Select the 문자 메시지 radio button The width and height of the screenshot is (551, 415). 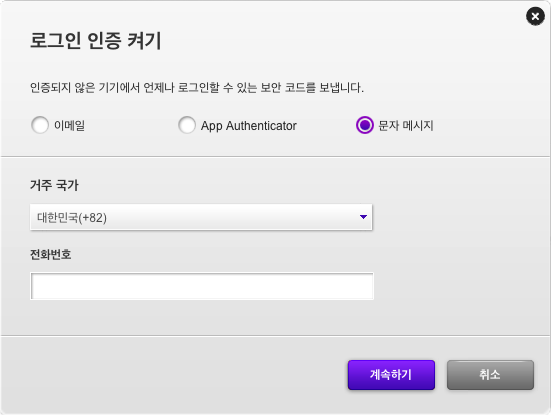tap(364, 125)
